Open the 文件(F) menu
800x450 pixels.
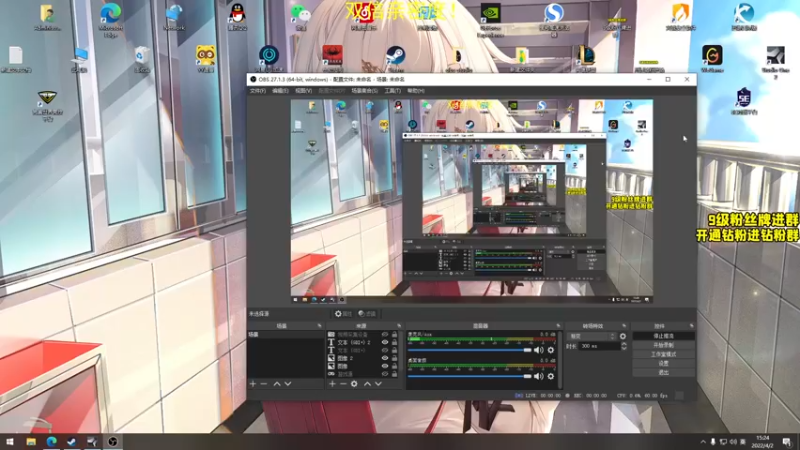point(258,91)
